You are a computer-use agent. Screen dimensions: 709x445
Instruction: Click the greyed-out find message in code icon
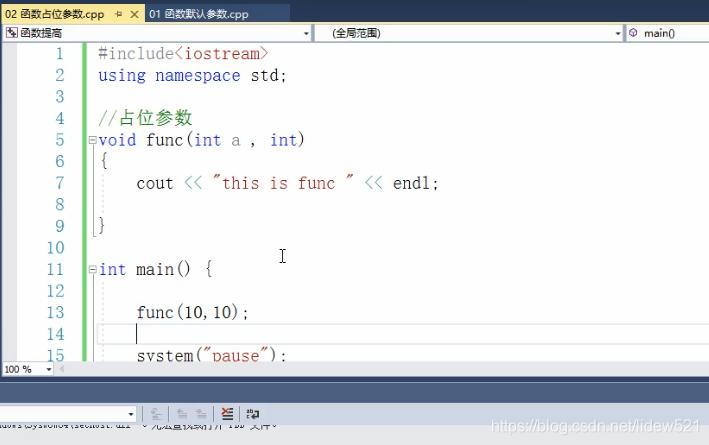point(156,414)
